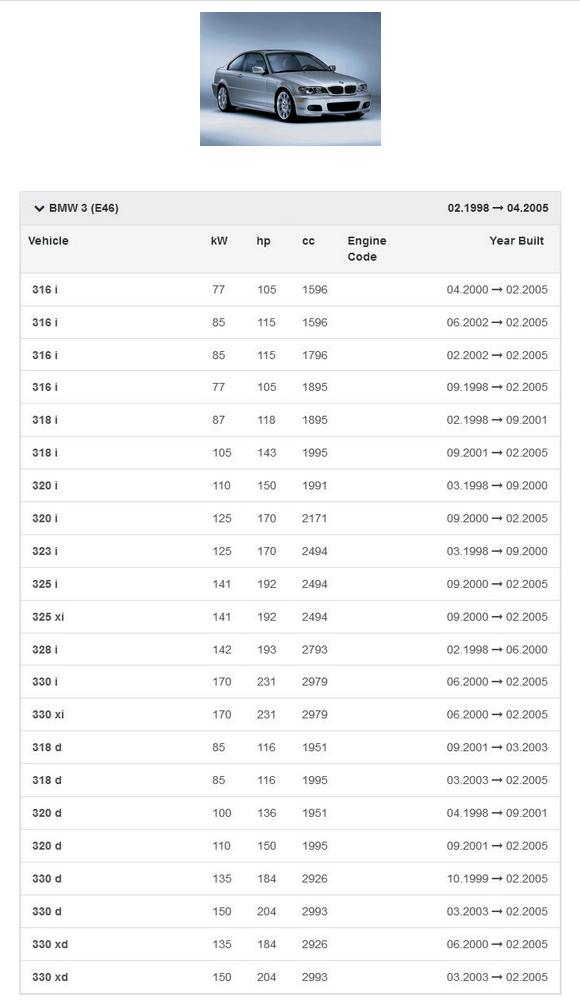Screen dimensions: 580x1003
Task: Select the 320 i 2171cc row
Action: tap(290, 519)
